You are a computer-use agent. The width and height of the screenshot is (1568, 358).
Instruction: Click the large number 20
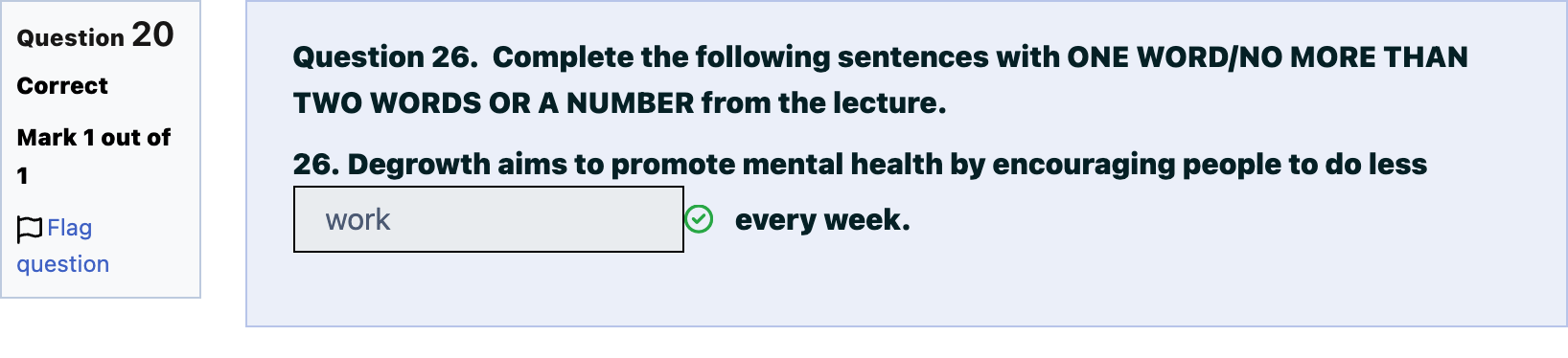point(152,34)
